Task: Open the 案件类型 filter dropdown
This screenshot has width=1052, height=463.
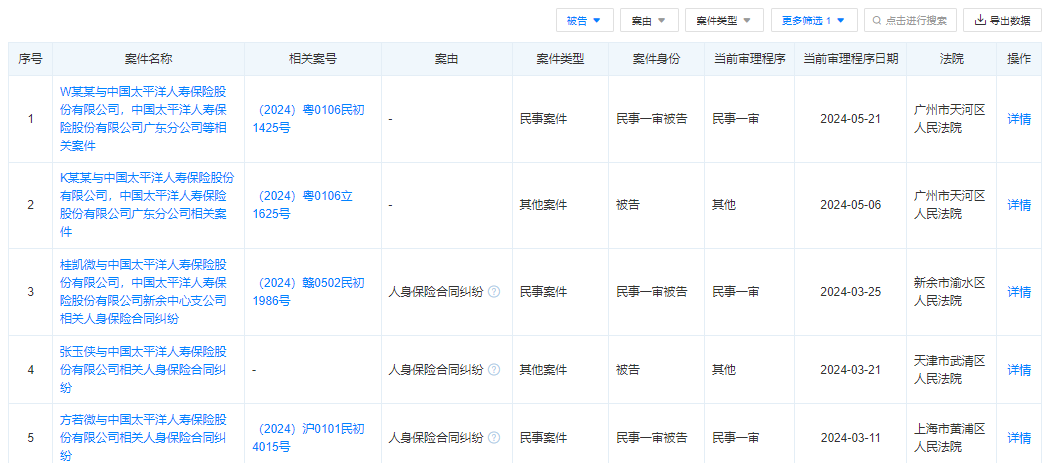Action: pos(724,20)
